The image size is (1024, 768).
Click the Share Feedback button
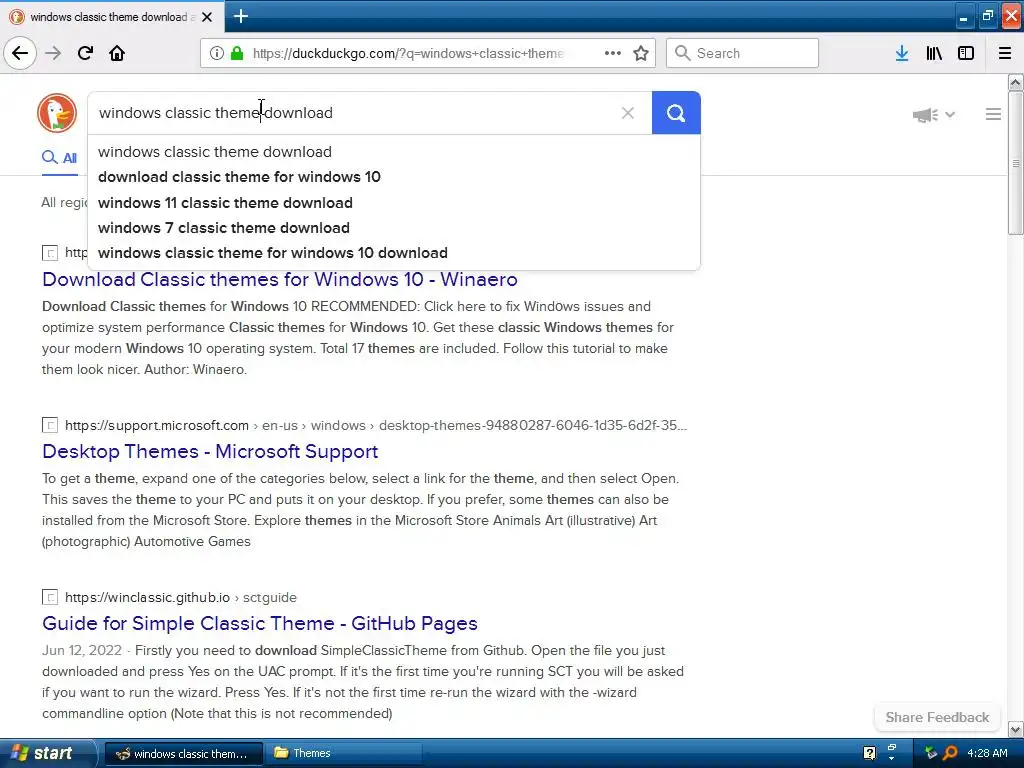pos(937,717)
